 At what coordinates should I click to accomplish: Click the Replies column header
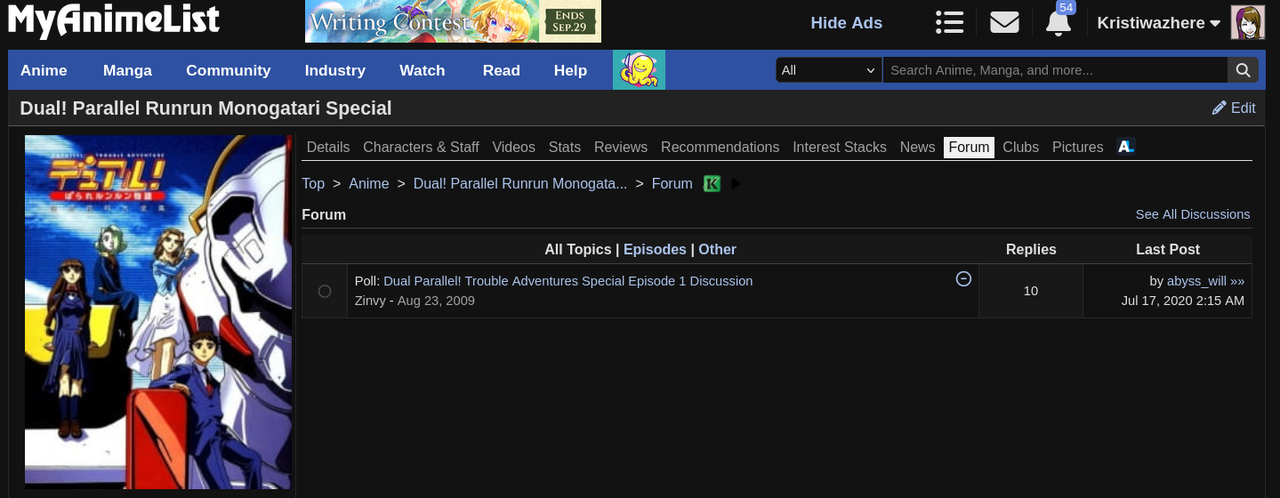[x=1031, y=249]
